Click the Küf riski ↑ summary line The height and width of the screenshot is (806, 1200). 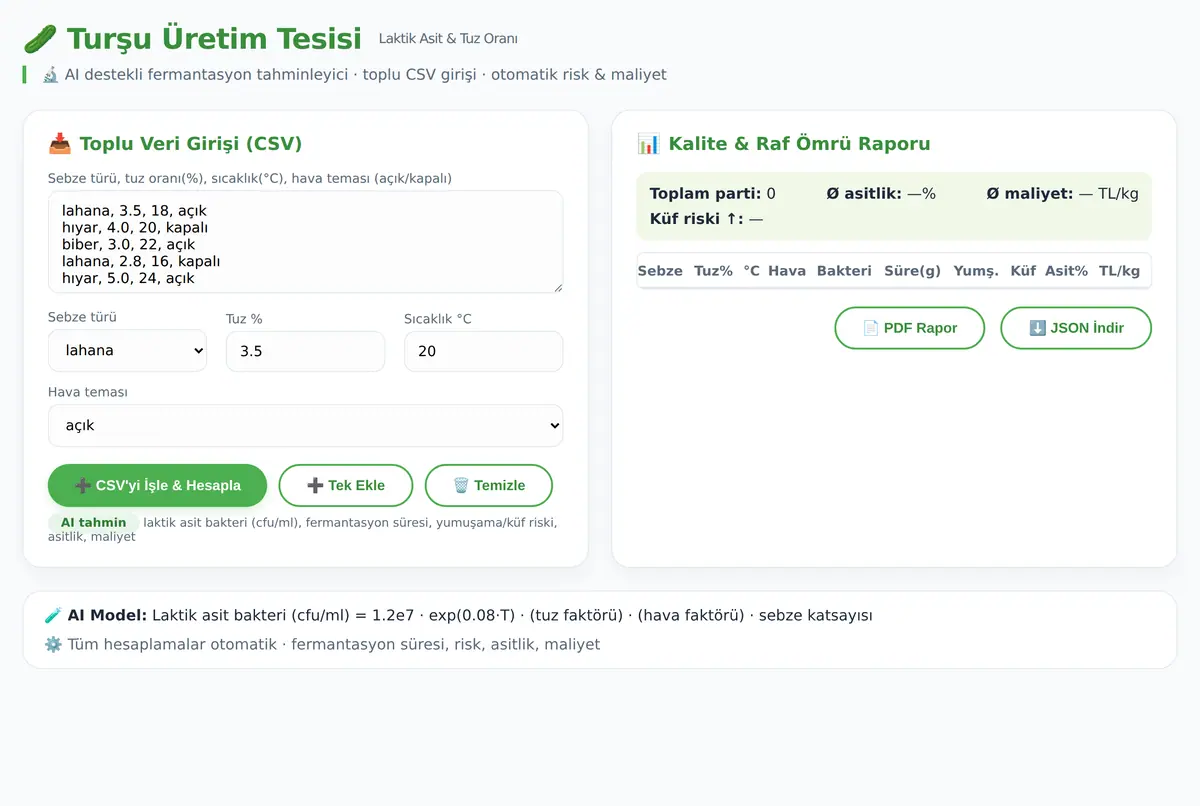706,219
